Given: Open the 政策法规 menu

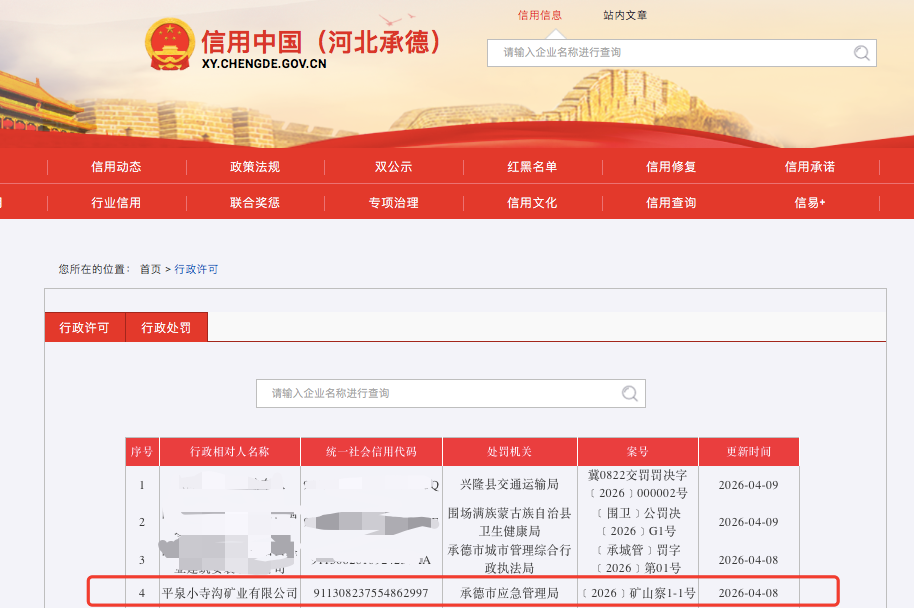Looking at the screenshot, I should pyautogui.click(x=255, y=167).
